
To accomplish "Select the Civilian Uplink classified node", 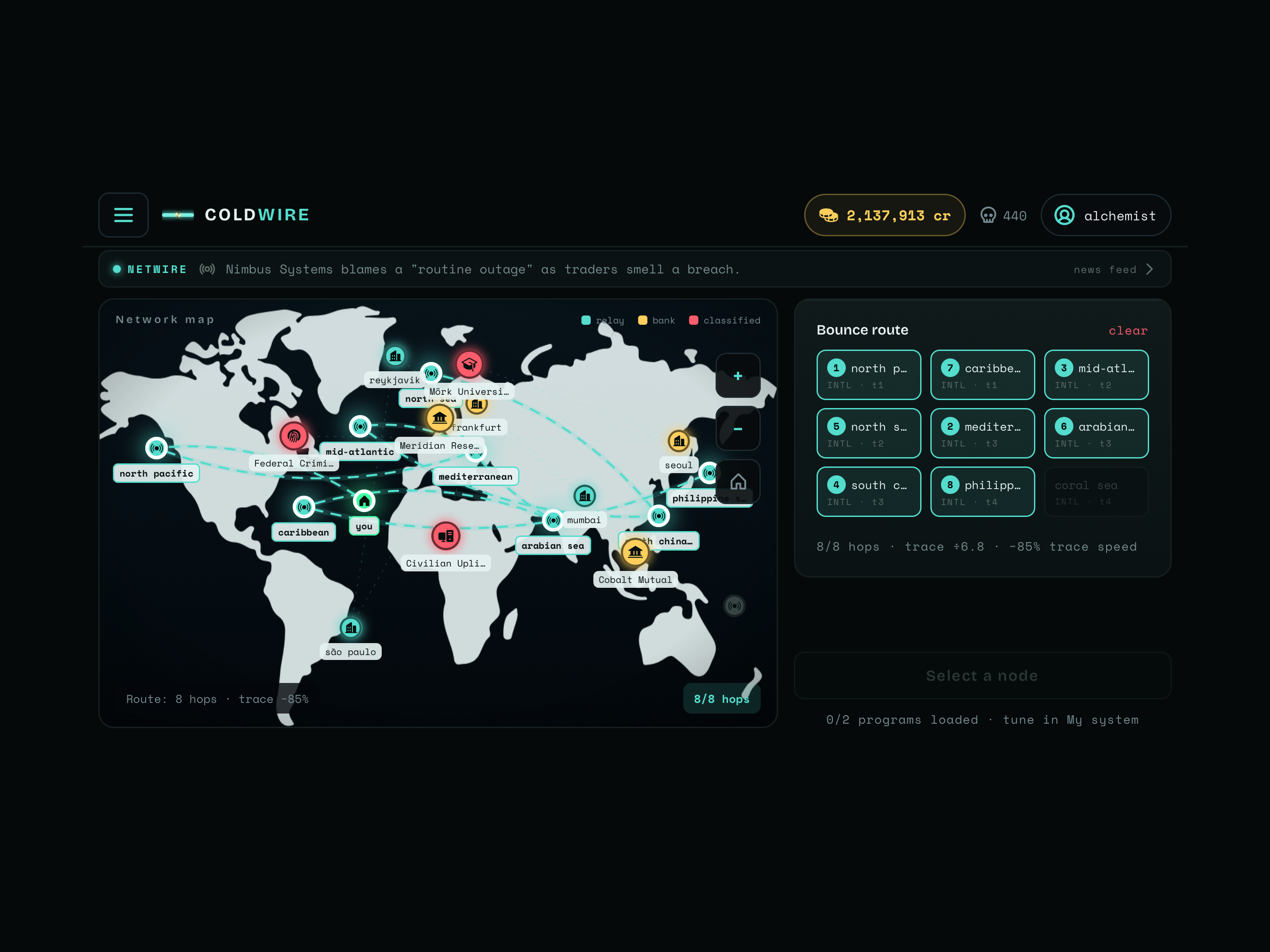I will (445, 536).
